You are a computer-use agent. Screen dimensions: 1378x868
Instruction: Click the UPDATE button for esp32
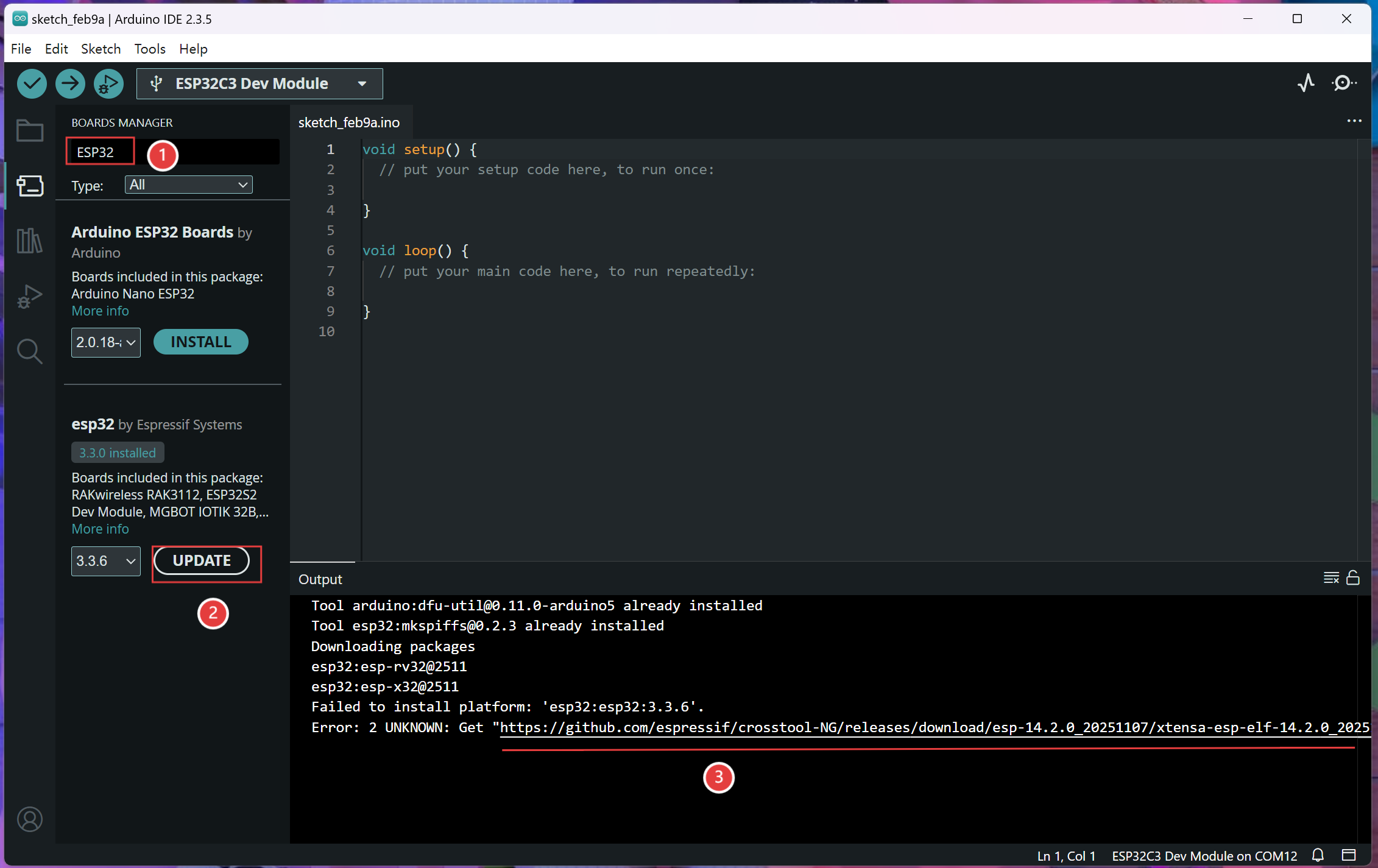click(x=202, y=561)
